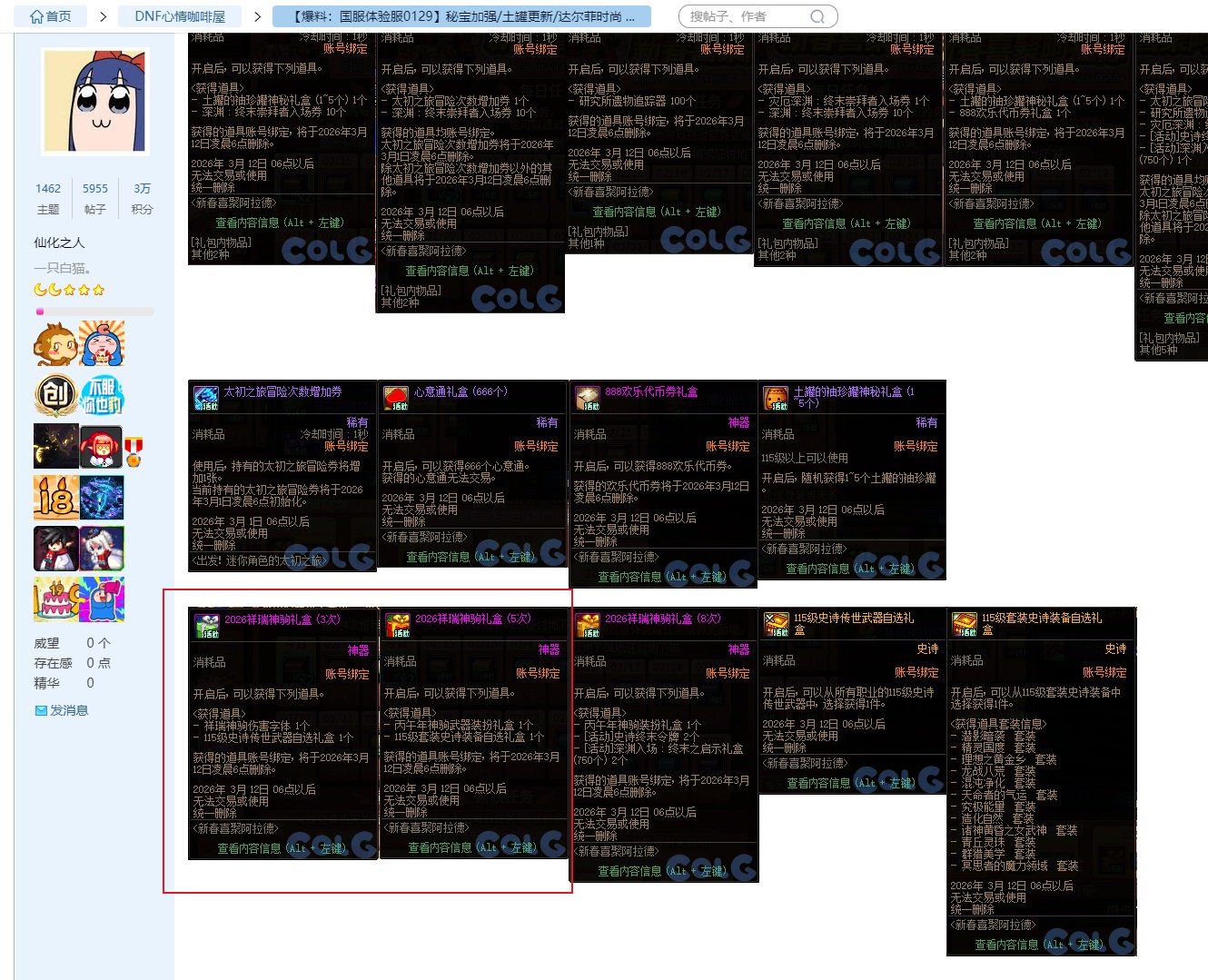Click the 115级套装史诗装备自选礼盒 chest icon
The height and width of the screenshot is (980, 1208).
[x=964, y=625]
